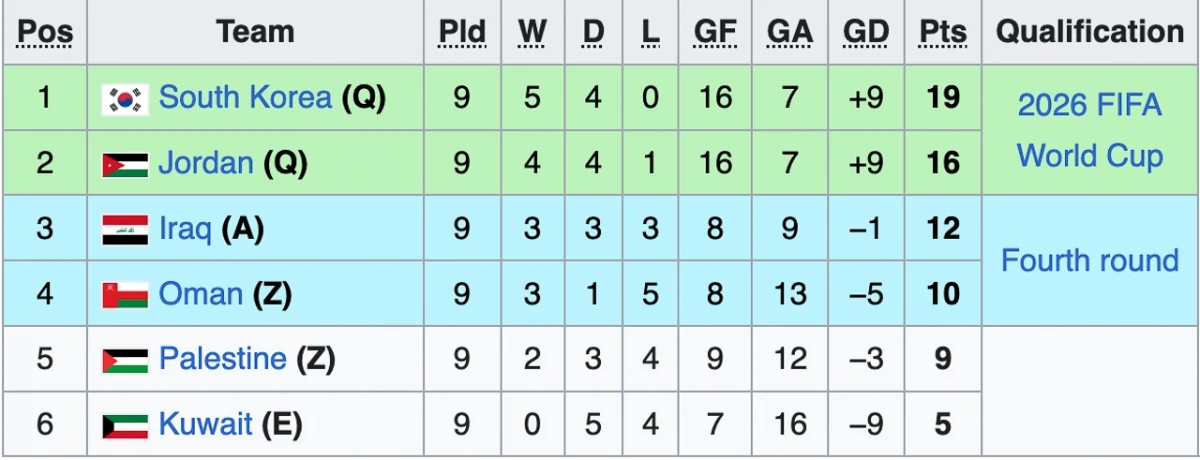Click the Palestine flag icon

point(125,360)
